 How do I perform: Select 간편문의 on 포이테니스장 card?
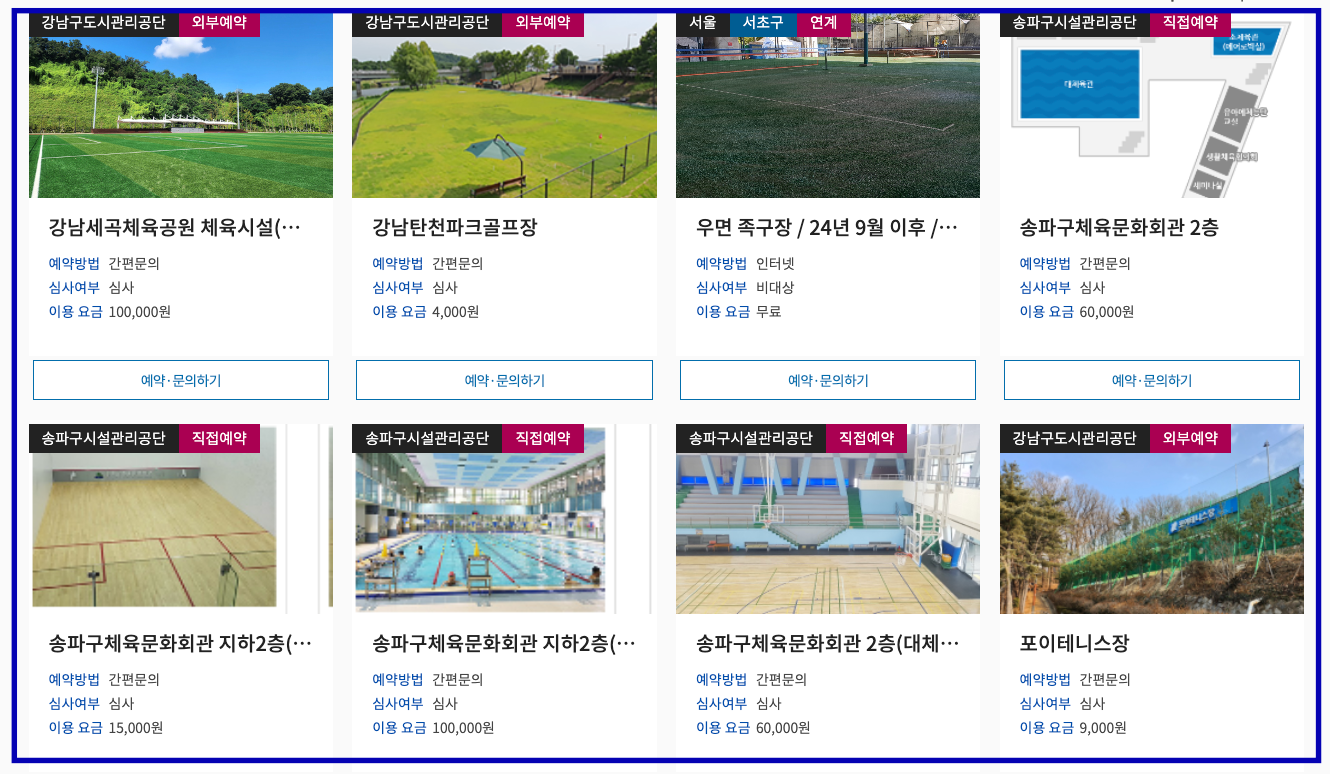point(1105,680)
